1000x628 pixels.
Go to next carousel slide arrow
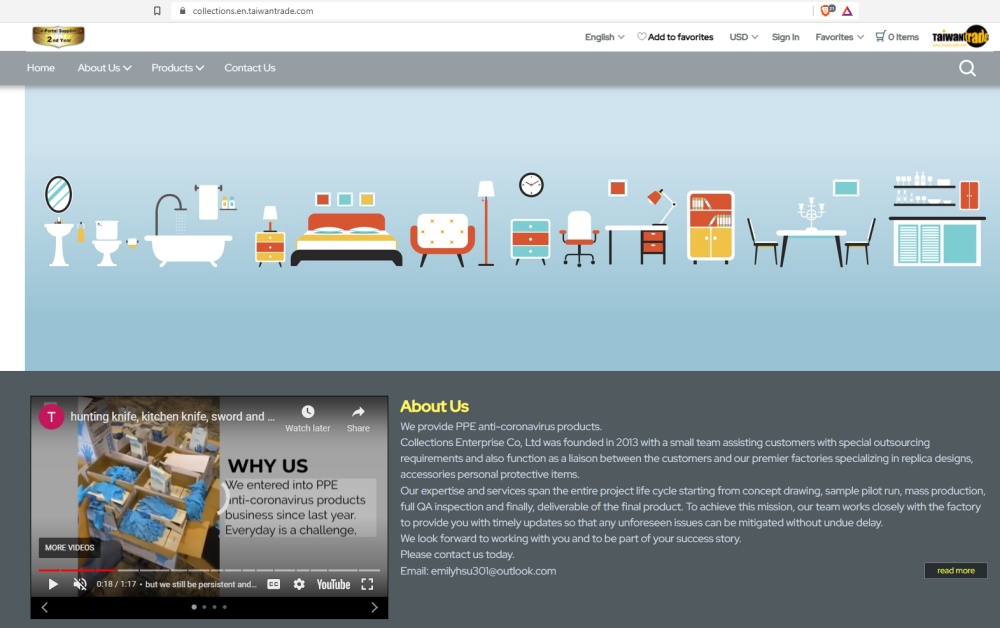point(374,607)
